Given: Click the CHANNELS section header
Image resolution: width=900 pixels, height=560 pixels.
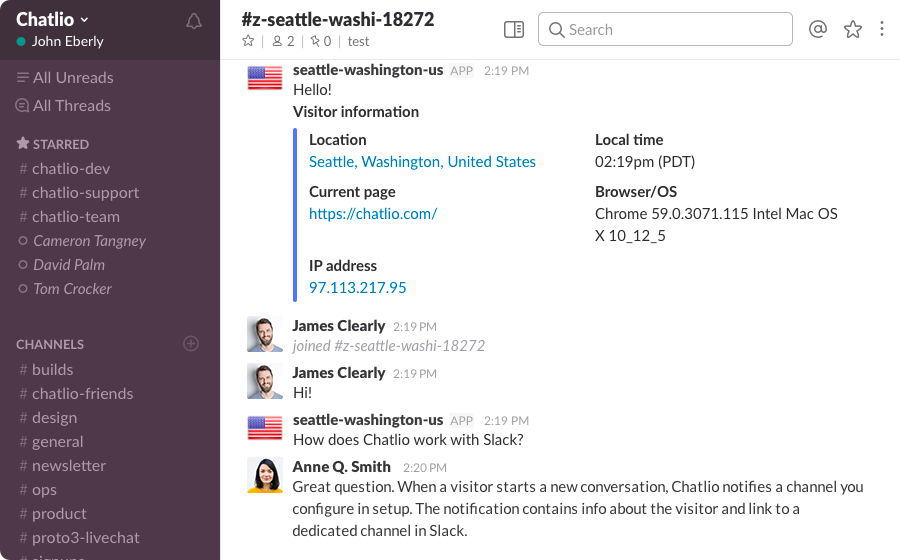Looking at the screenshot, I should pyautogui.click(x=50, y=344).
